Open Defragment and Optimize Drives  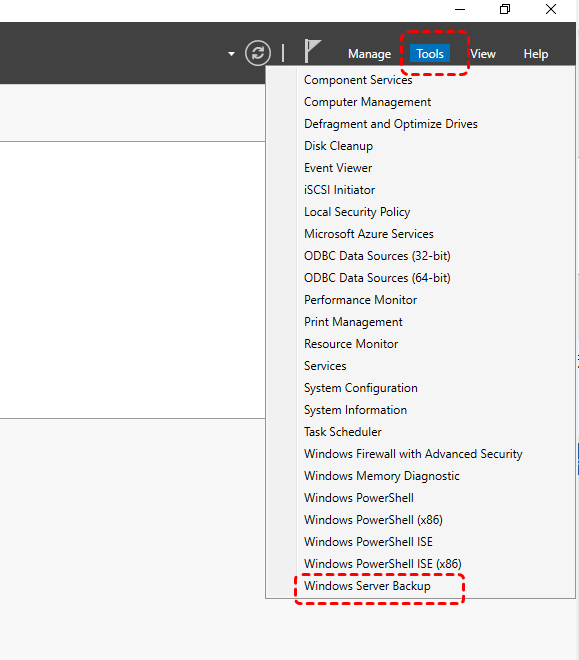pyautogui.click(x=391, y=124)
